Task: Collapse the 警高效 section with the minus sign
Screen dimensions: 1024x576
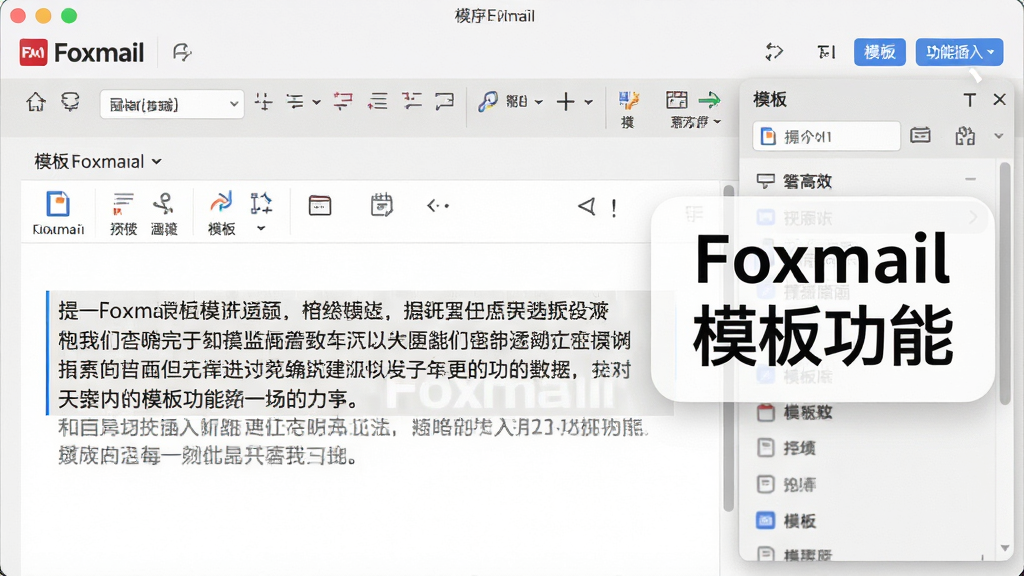Action: tap(970, 179)
